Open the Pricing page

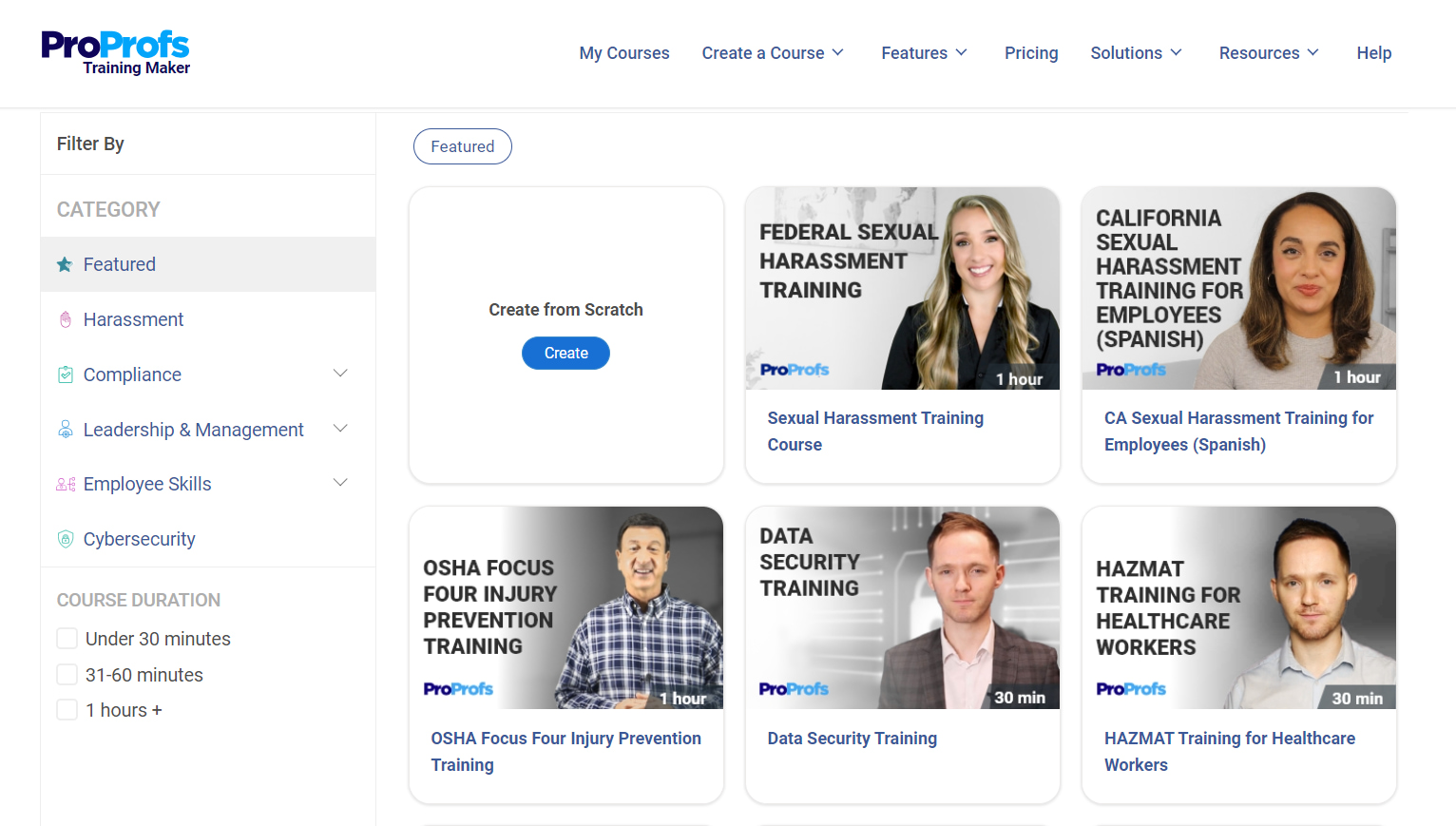click(1031, 53)
